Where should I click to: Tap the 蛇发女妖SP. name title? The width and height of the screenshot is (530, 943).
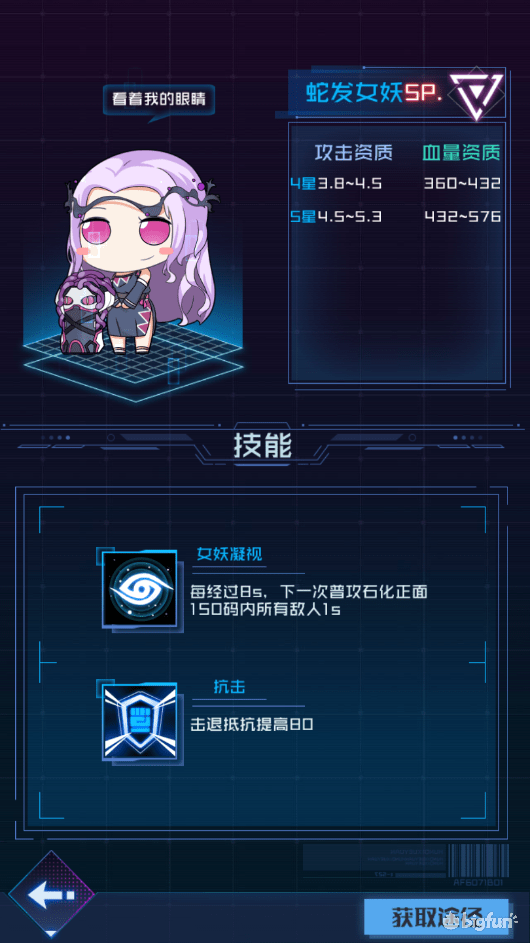point(373,93)
